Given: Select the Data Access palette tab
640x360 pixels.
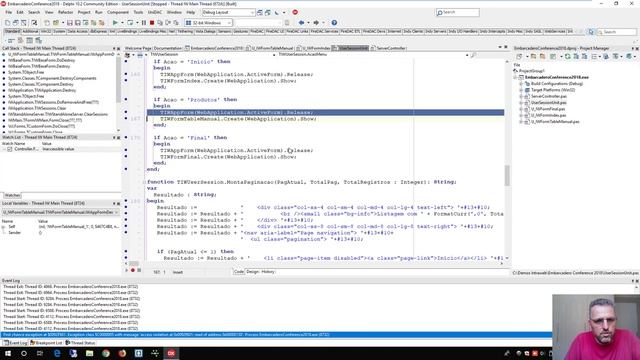Looking at the screenshot, I should tap(77, 31).
